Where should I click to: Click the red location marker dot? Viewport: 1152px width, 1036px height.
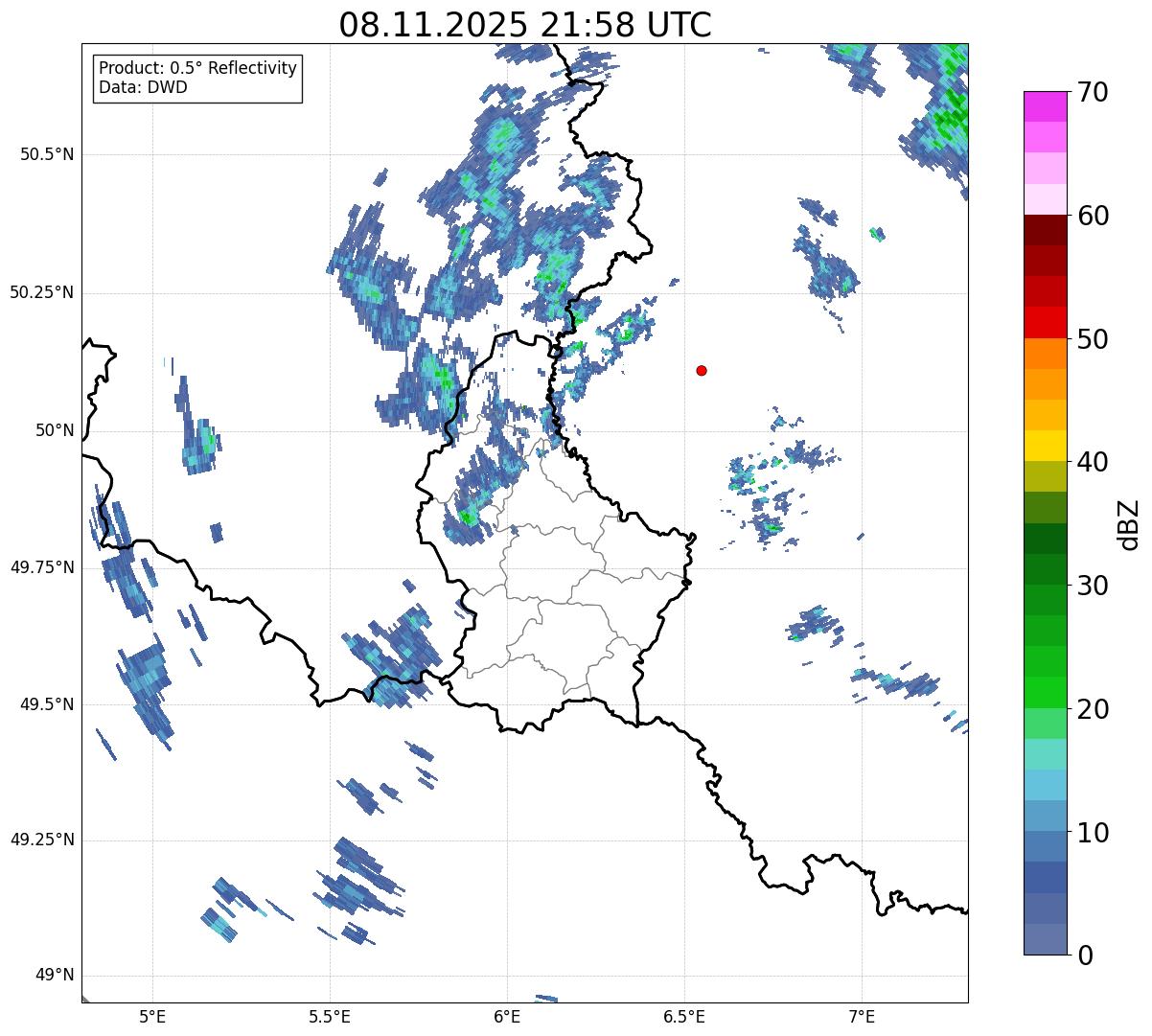pos(702,370)
